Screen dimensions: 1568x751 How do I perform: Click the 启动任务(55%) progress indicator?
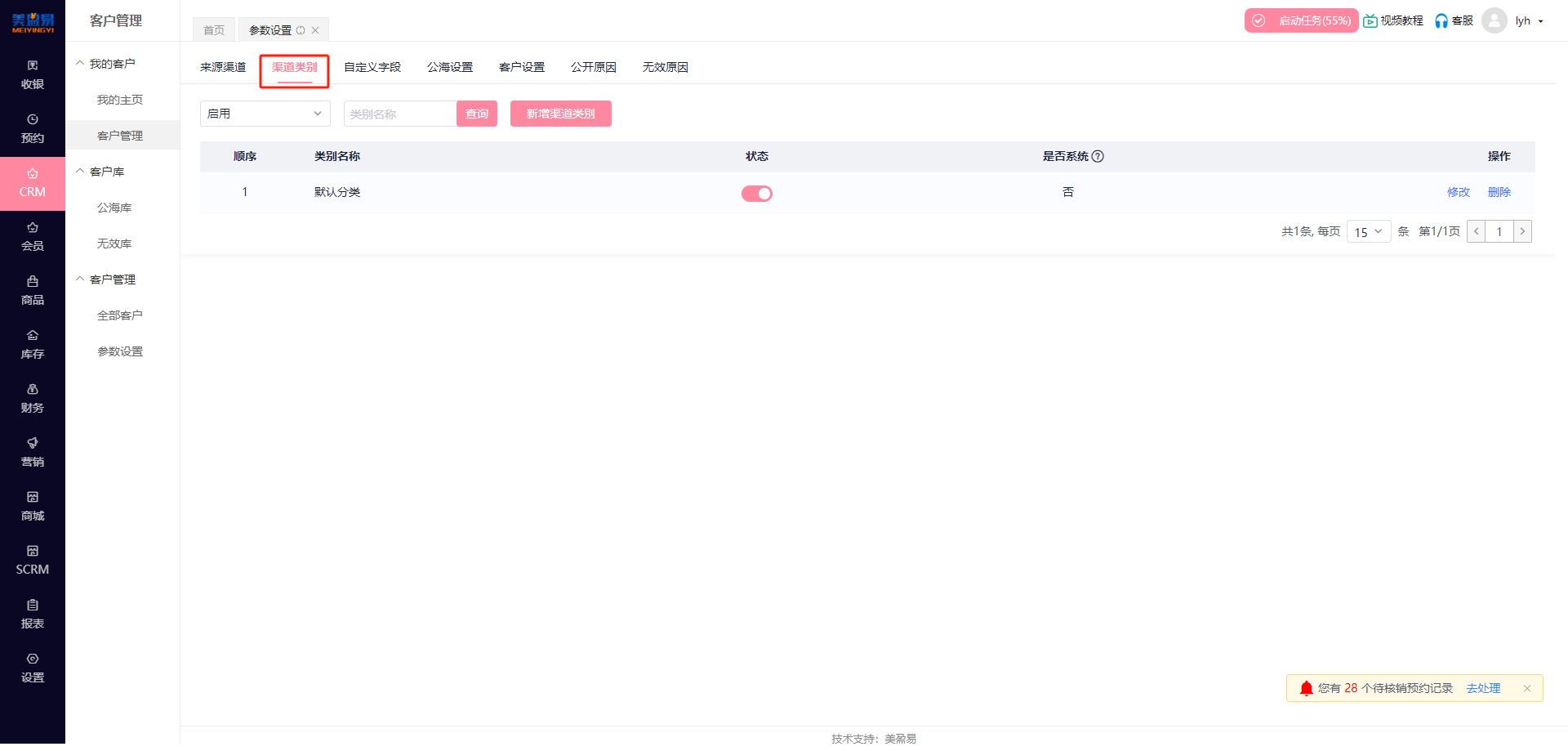pos(1301,20)
